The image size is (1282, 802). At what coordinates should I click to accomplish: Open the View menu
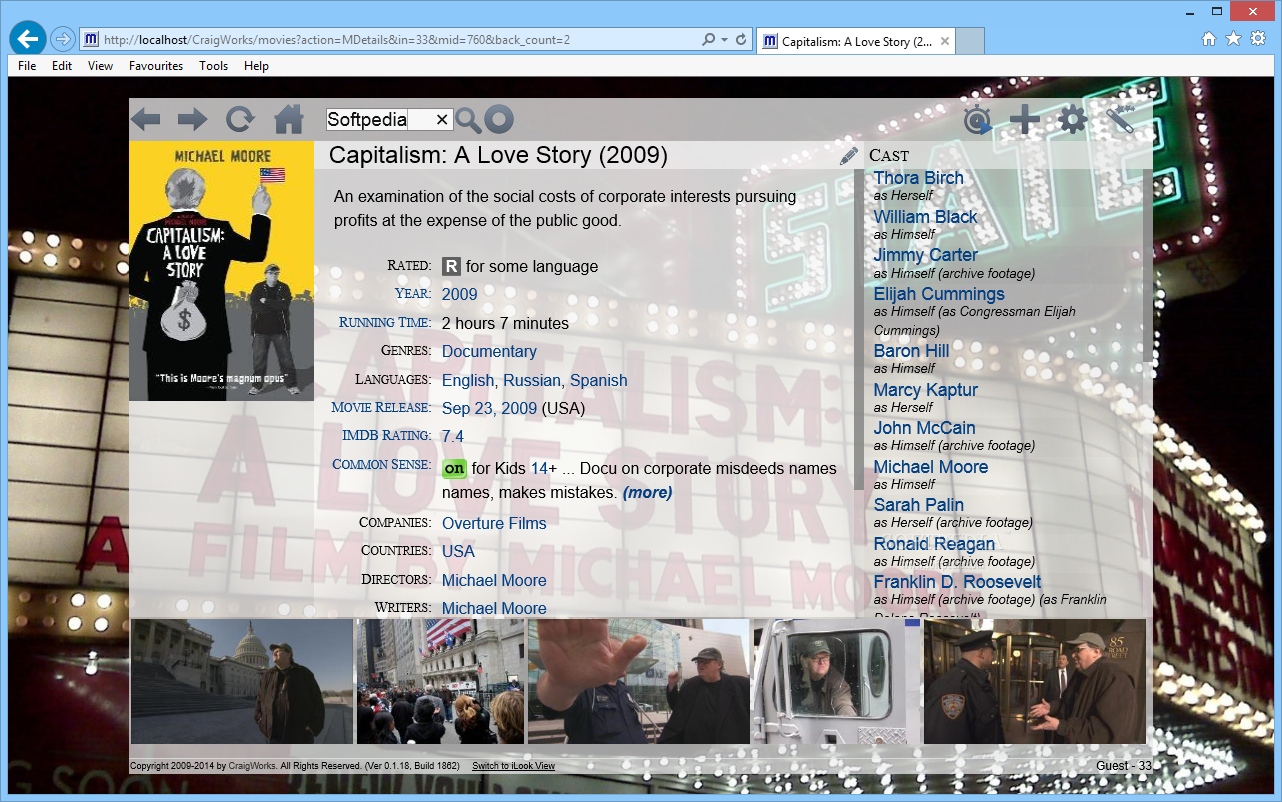[x=100, y=66]
